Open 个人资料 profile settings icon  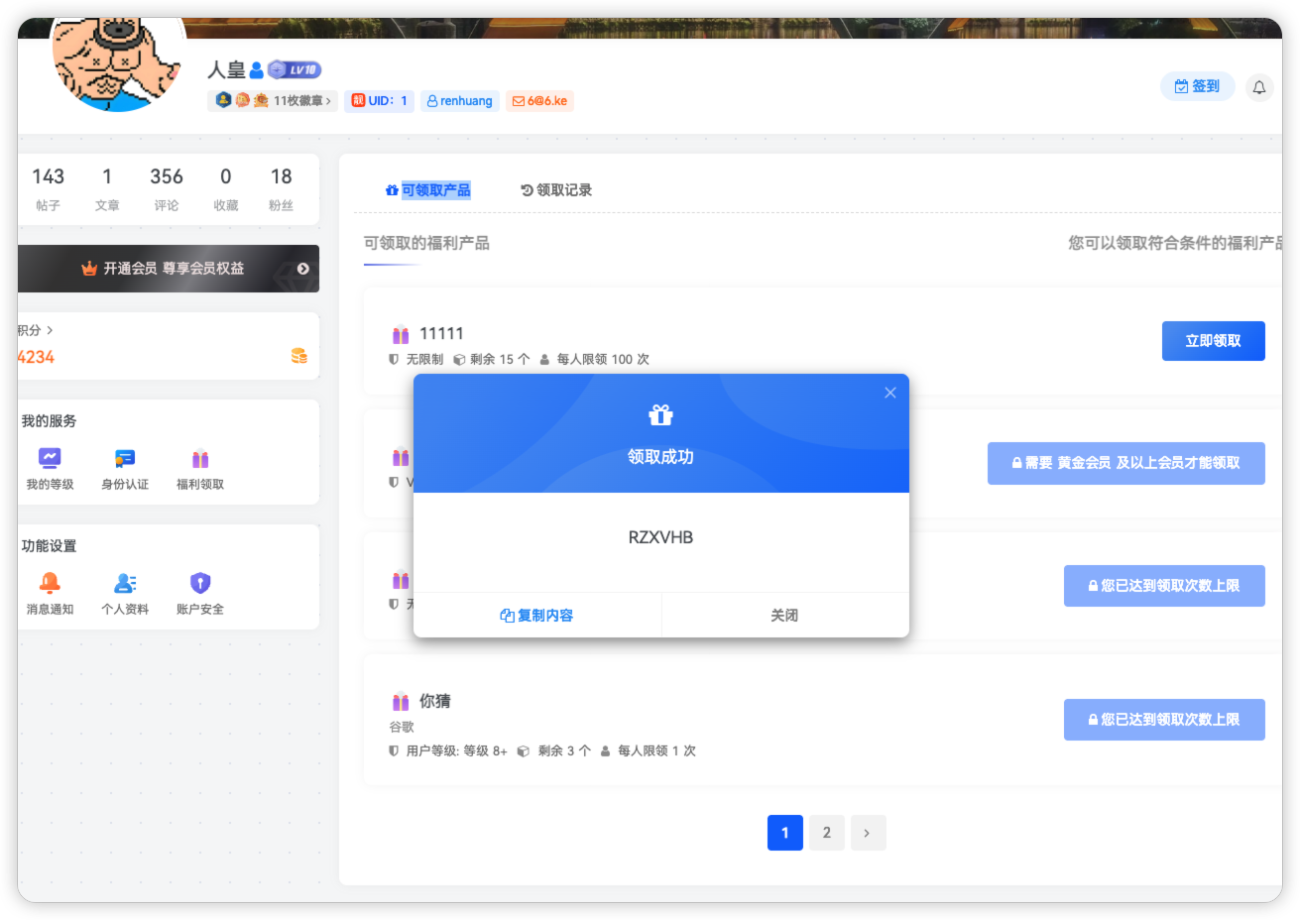point(125,584)
